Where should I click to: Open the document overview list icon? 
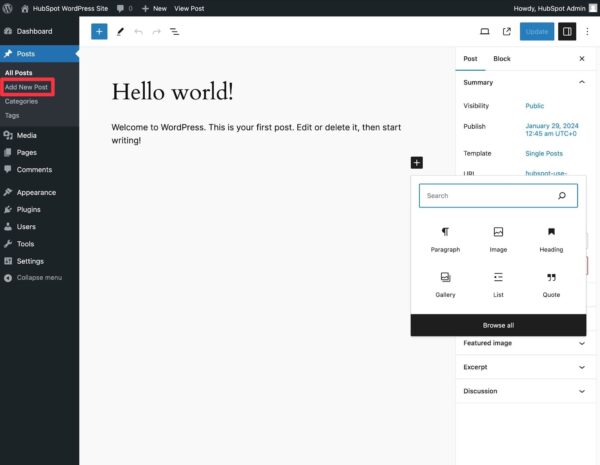click(174, 31)
